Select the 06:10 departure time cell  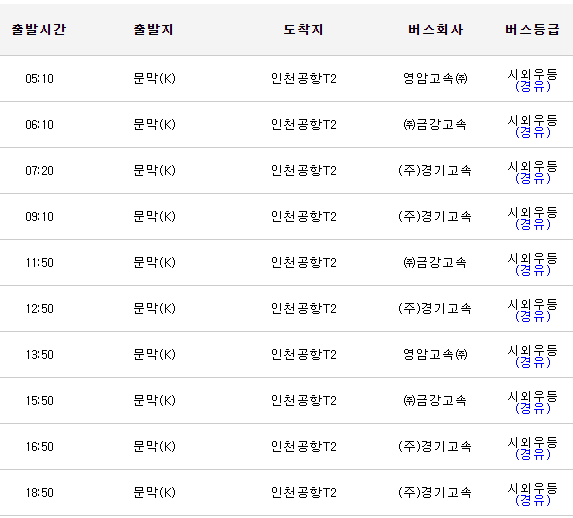[x=39, y=125]
